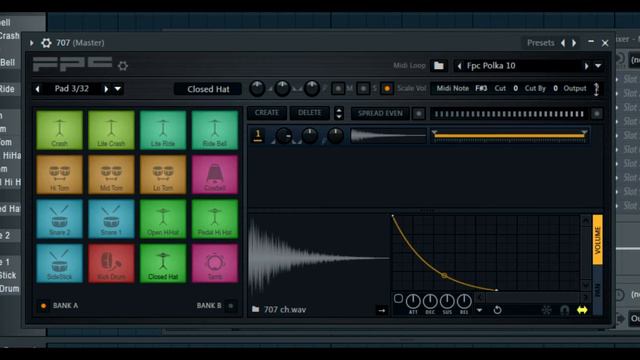
Task: Click the SPREAD EVEN button
Action: [380, 113]
